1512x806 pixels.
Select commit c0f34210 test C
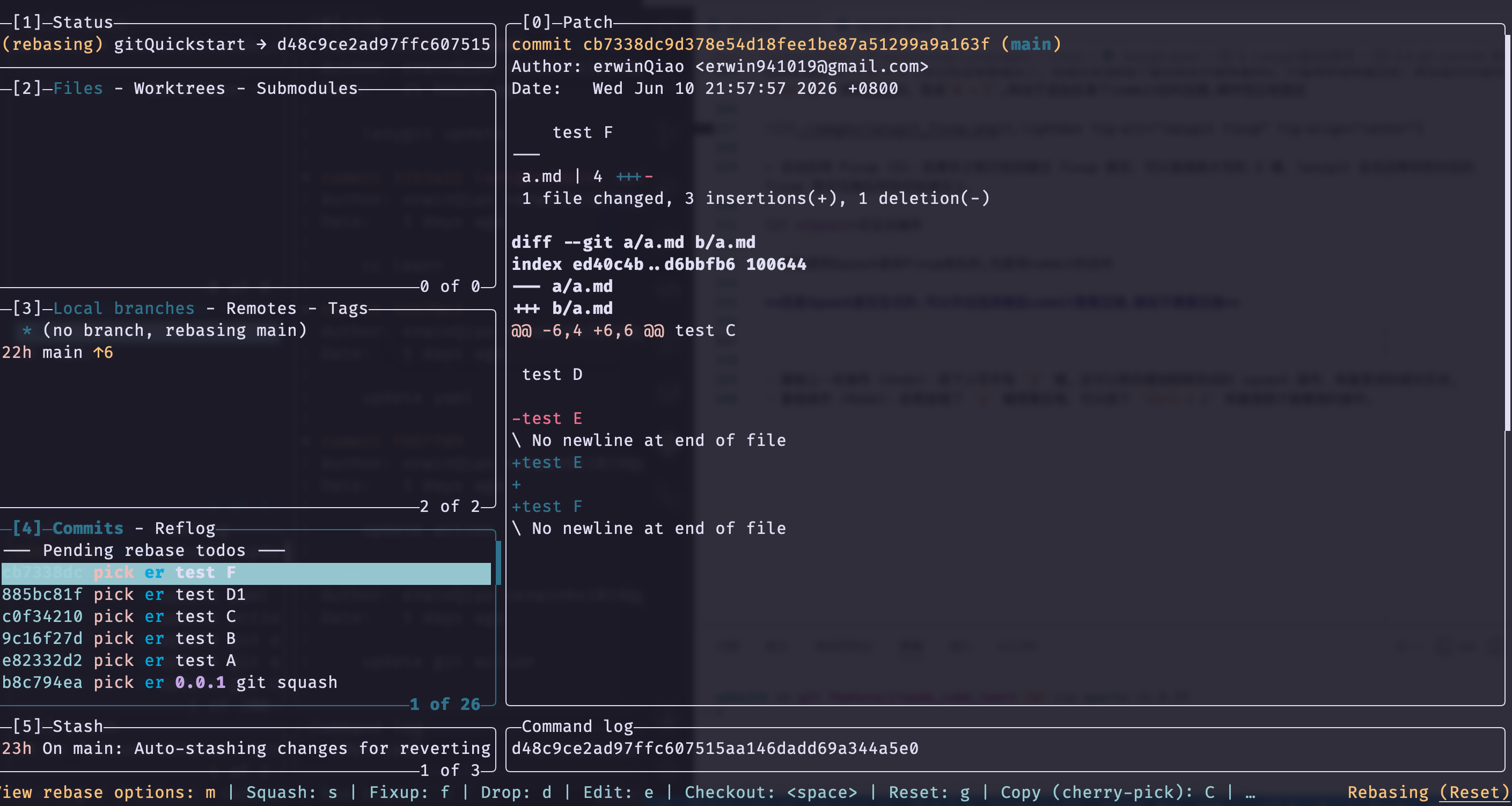point(246,617)
